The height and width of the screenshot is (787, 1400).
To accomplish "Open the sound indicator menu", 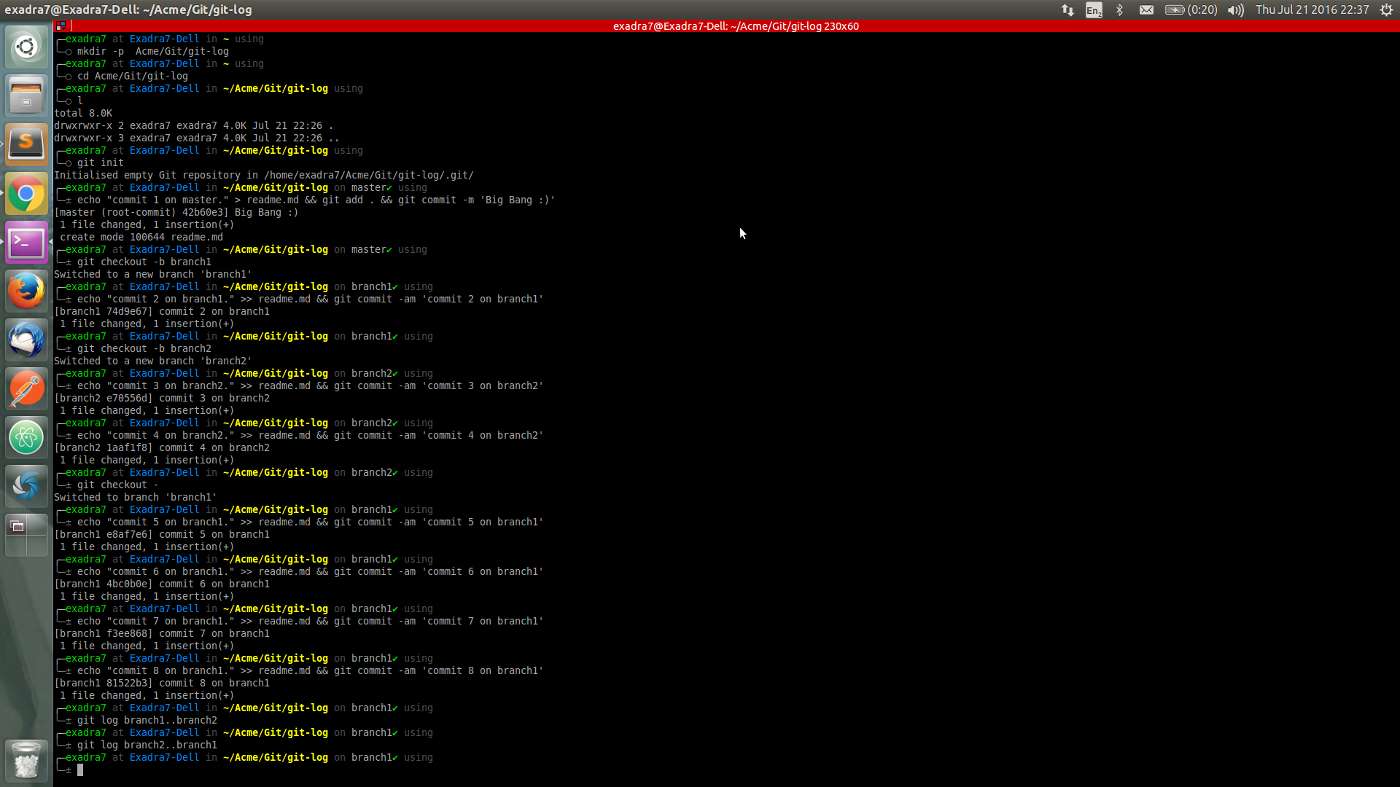I will pos(1235,9).
